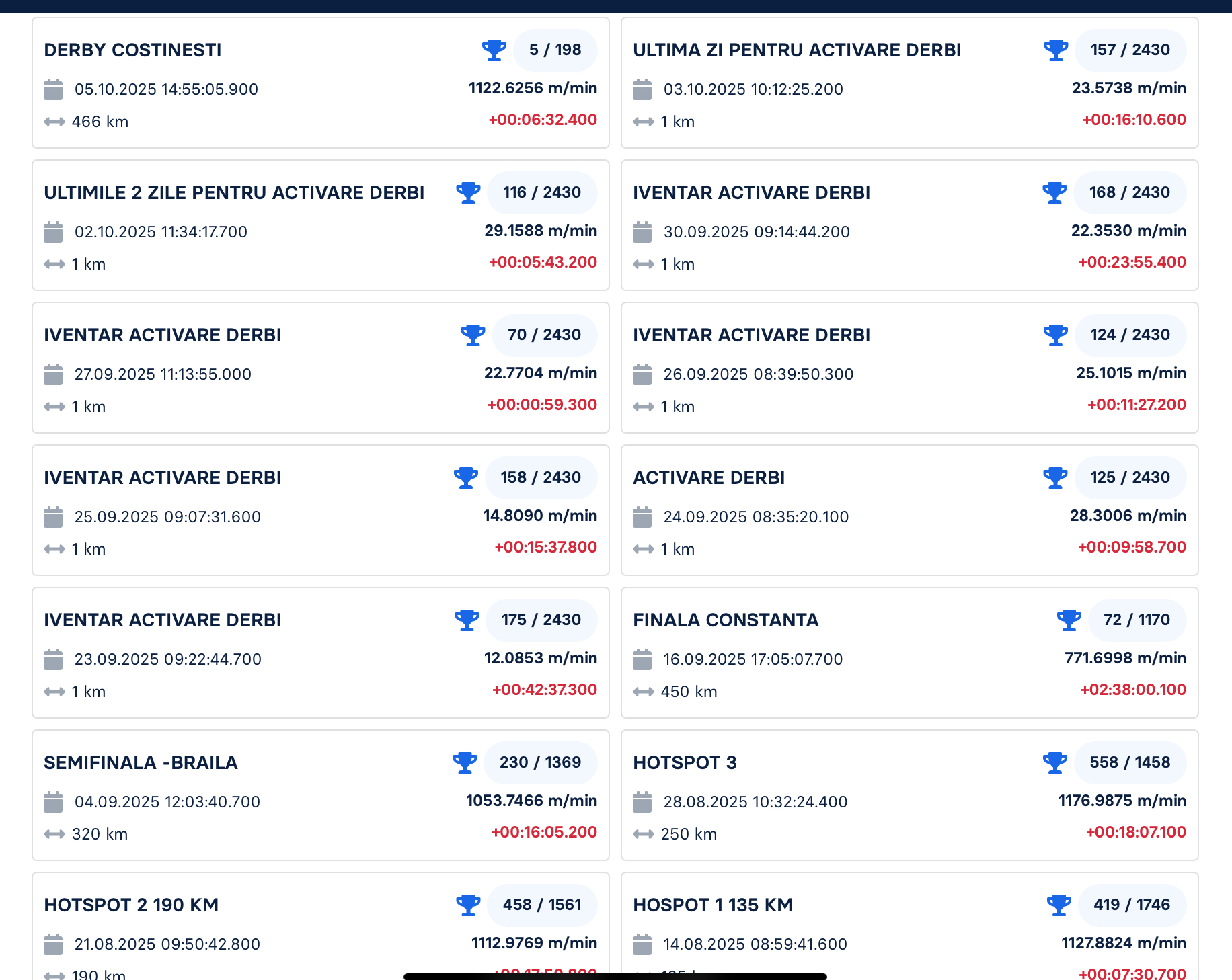
Task: Open the HOSPOT 1 135 KM race title
Action: click(713, 905)
